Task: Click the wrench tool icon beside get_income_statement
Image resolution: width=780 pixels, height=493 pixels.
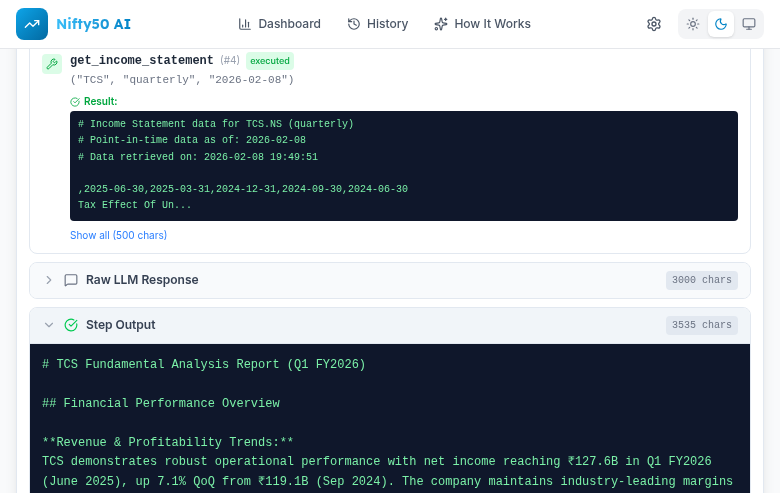Action: click(x=52, y=64)
